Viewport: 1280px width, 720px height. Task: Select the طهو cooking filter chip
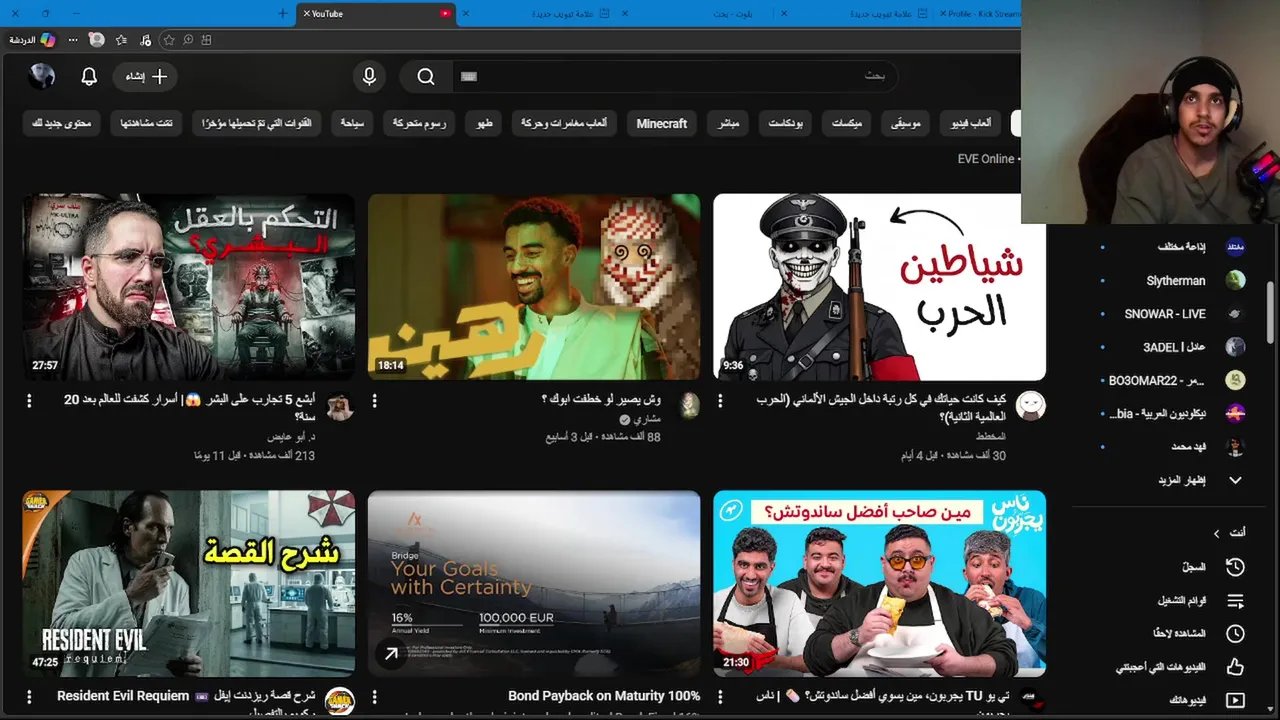point(484,123)
